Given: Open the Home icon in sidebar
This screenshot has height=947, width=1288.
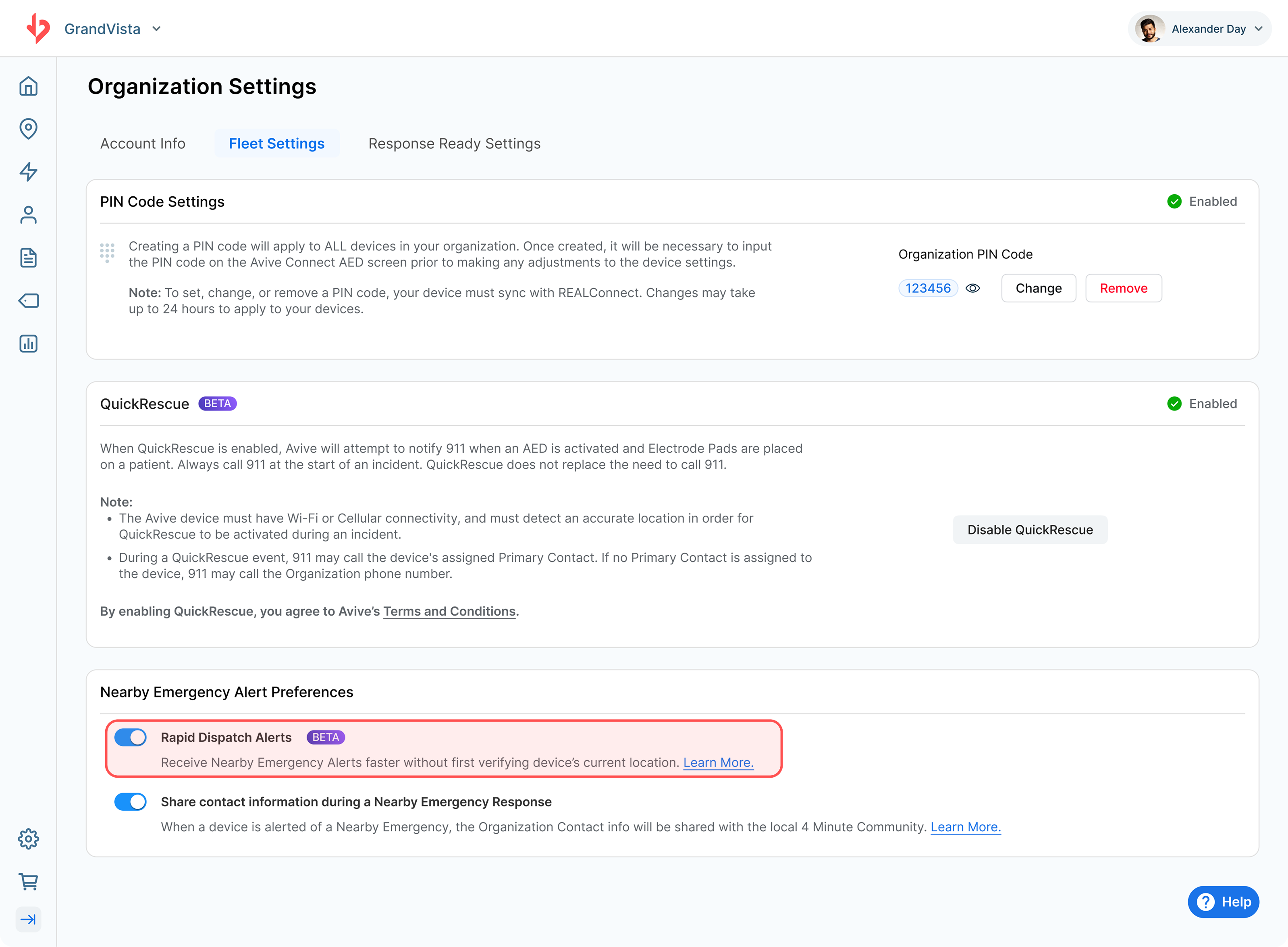Looking at the screenshot, I should [28, 87].
